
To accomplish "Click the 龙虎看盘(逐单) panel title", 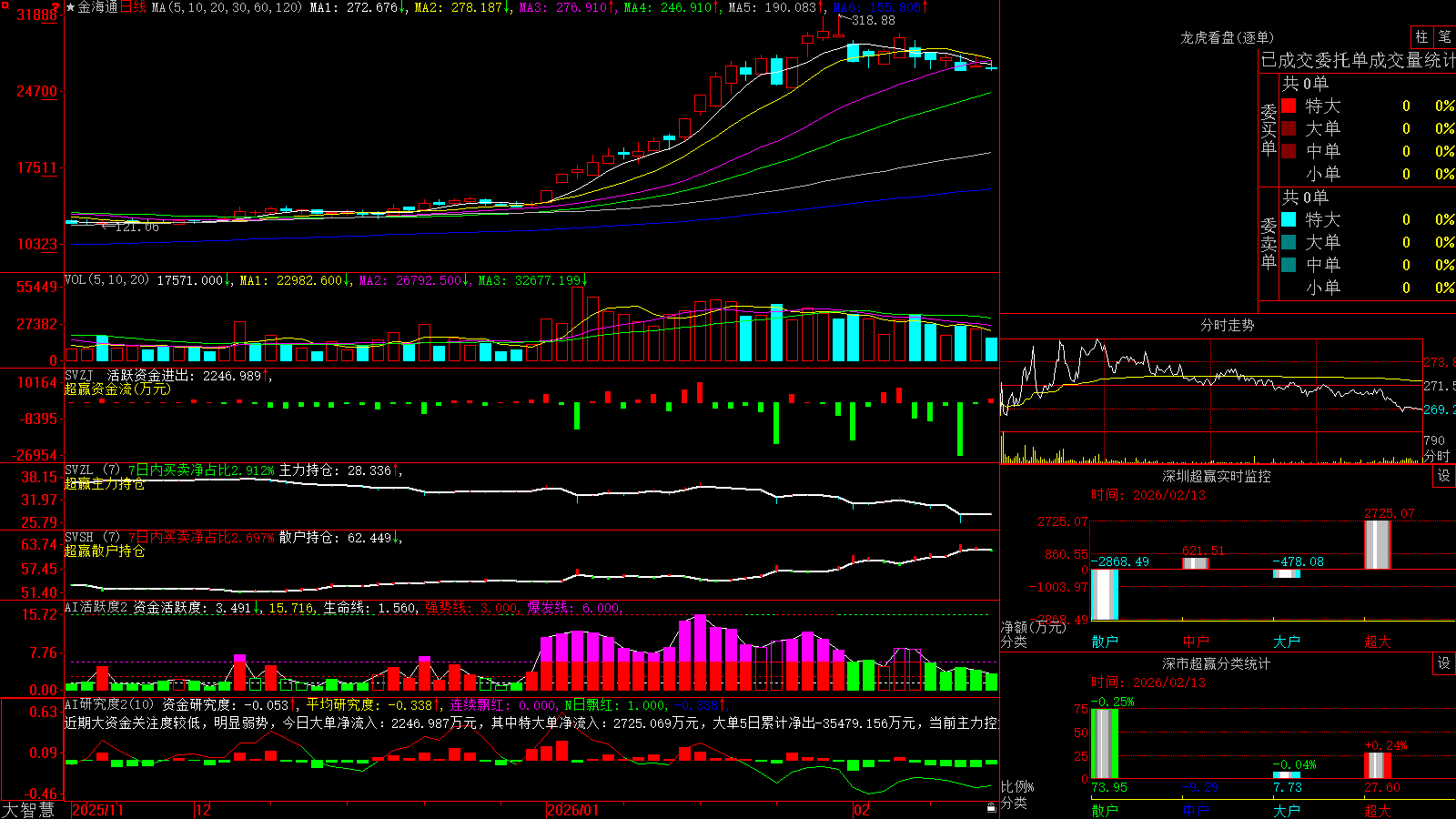I will pos(1227,37).
